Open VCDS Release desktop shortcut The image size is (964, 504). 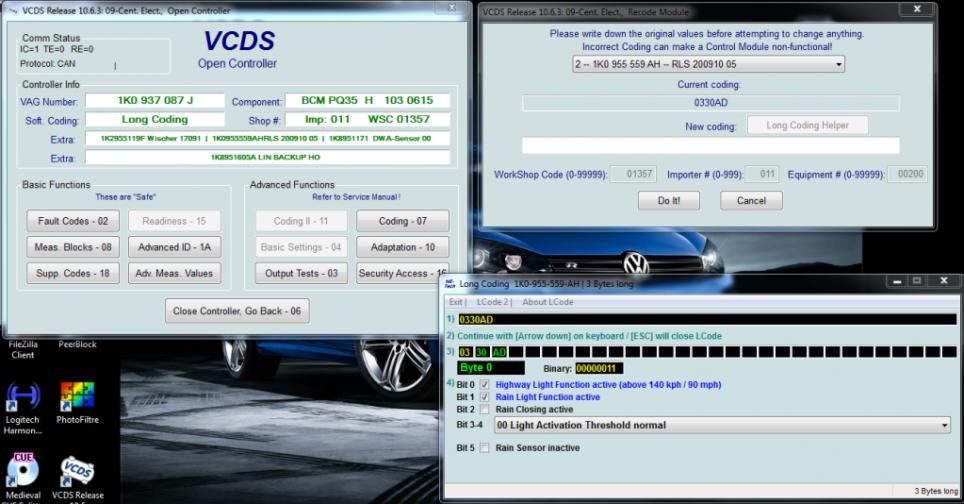(x=77, y=479)
